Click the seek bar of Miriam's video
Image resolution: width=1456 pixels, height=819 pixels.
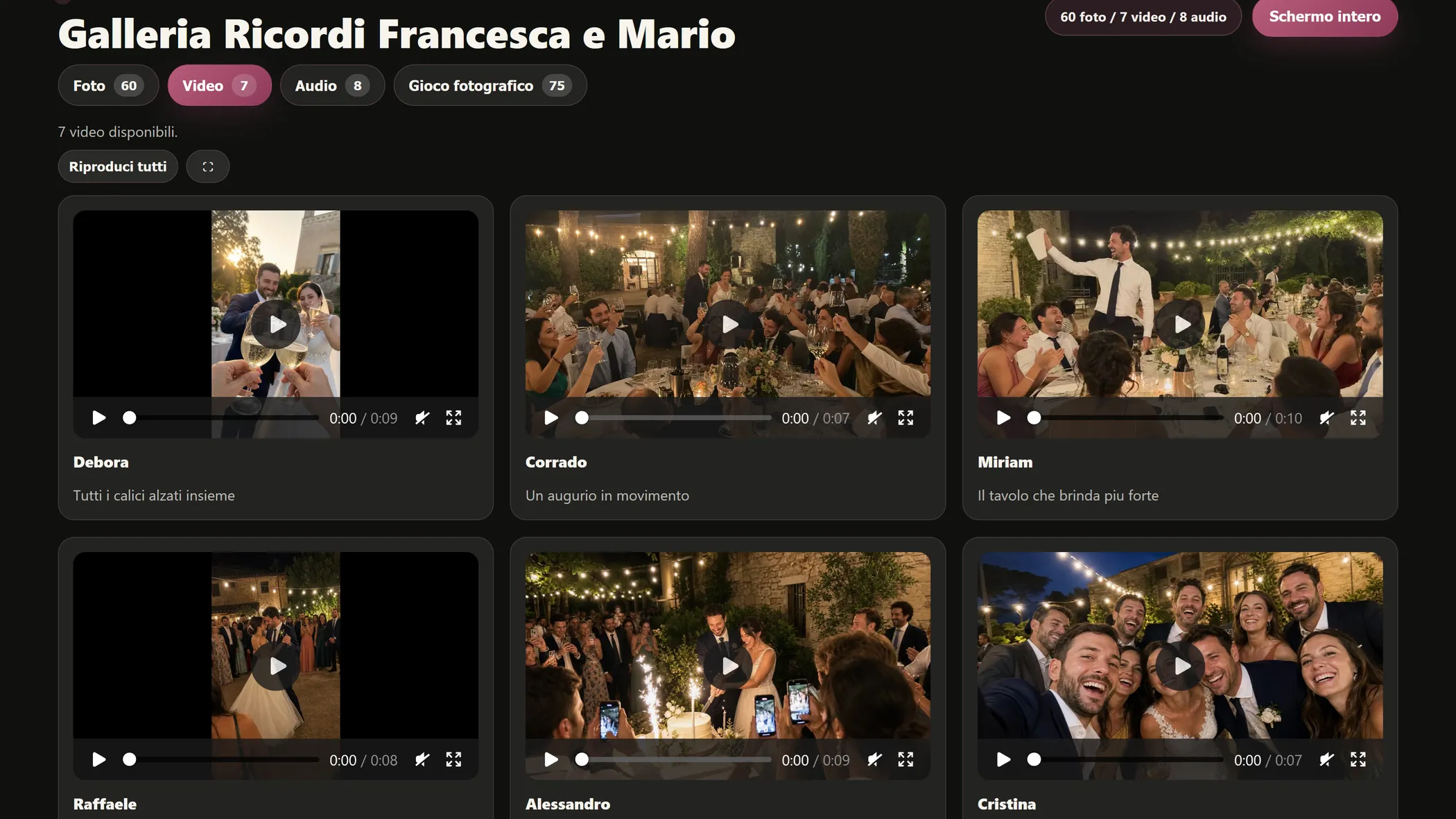tap(1125, 417)
